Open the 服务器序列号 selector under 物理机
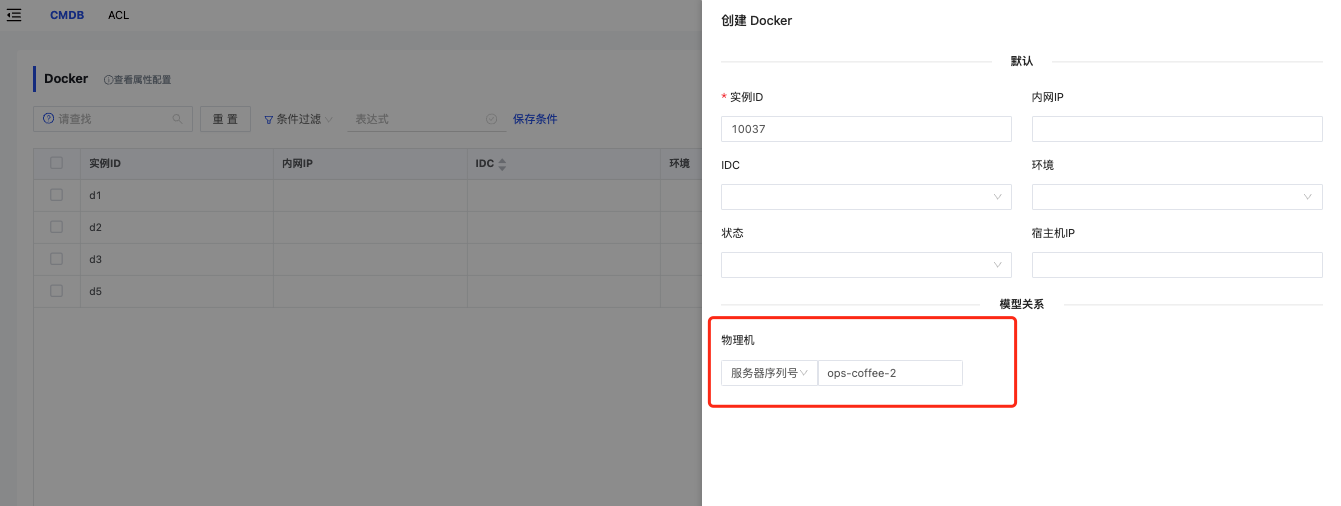1341x506 pixels. click(768, 373)
